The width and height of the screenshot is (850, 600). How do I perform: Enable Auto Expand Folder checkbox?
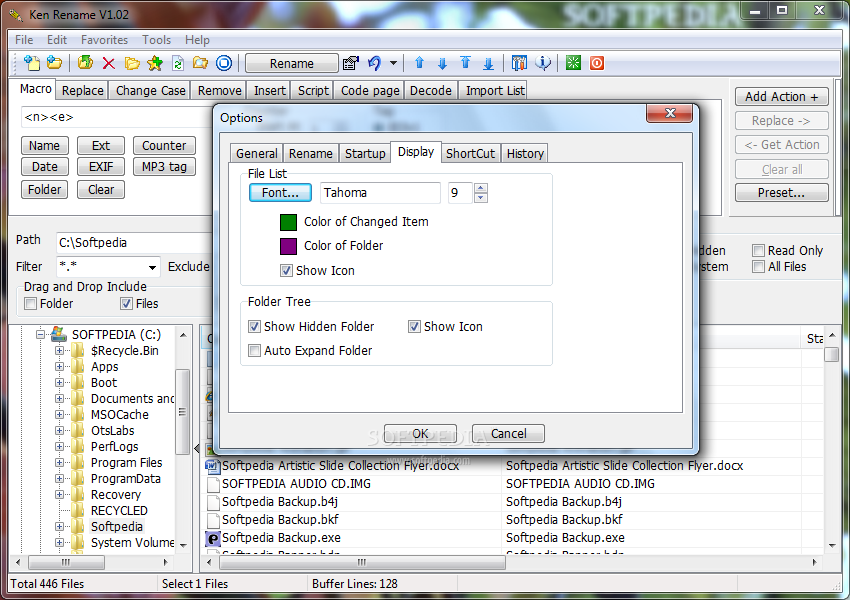pyautogui.click(x=254, y=351)
